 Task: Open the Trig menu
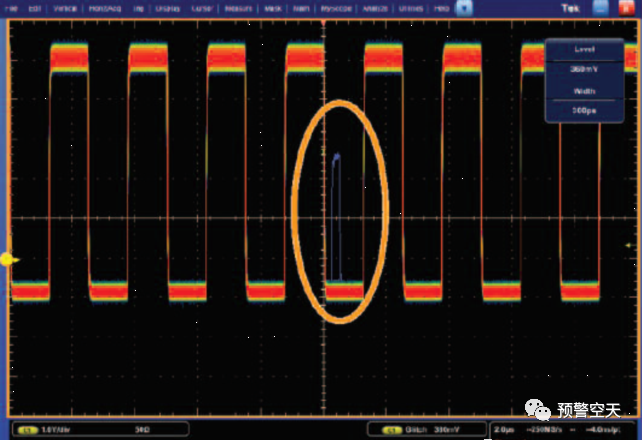(138, 8)
